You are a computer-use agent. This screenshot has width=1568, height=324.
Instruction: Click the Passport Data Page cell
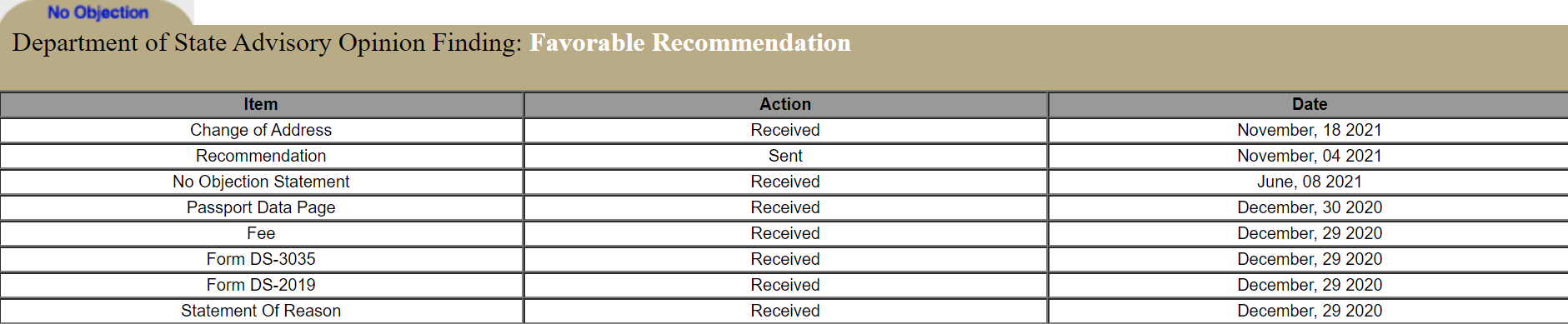pos(261,207)
